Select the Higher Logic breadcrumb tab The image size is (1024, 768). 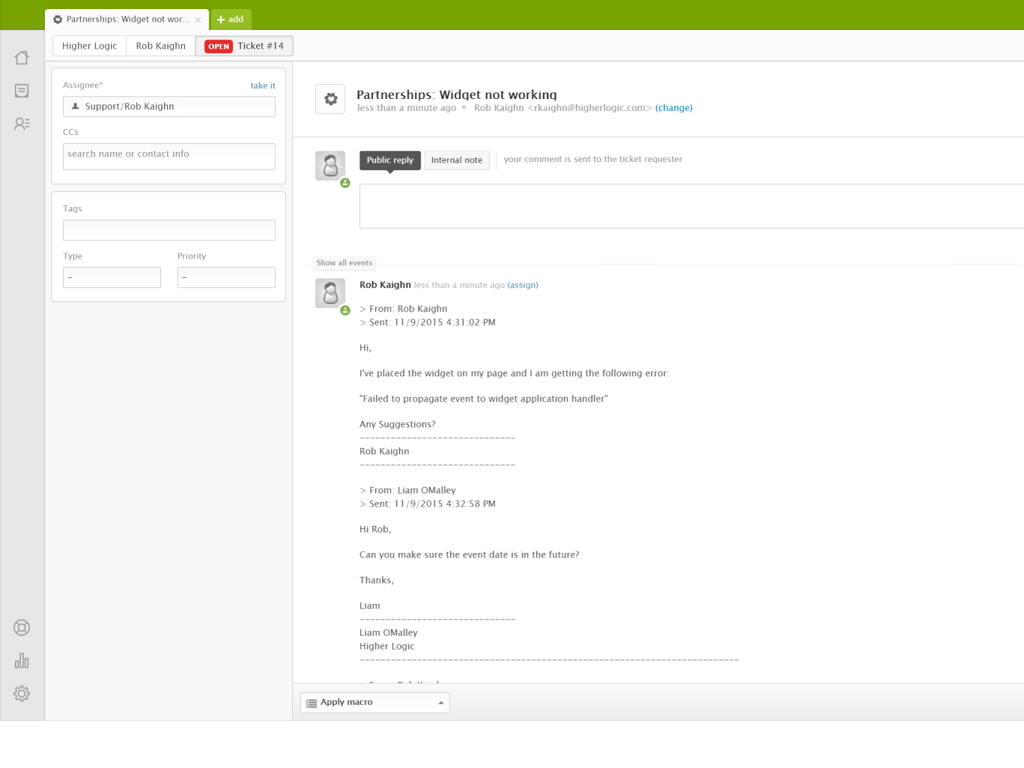(x=90, y=46)
